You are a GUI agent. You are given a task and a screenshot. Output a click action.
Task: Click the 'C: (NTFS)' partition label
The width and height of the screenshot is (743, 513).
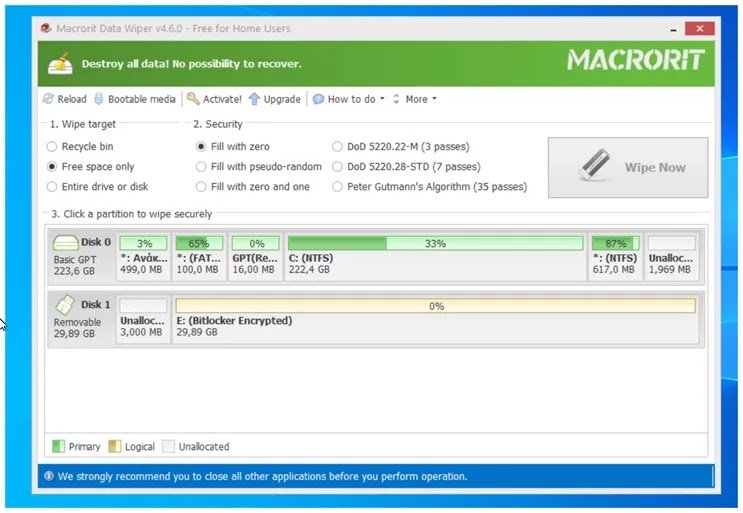pyautogui.click(x=311, y=258)
